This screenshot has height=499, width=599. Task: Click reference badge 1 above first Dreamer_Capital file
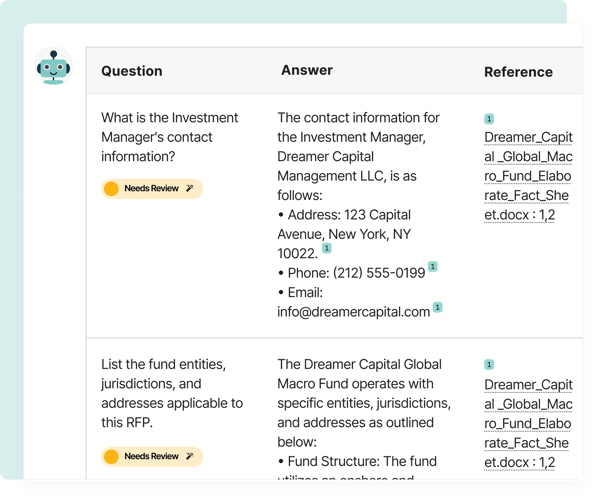[489, 119]
